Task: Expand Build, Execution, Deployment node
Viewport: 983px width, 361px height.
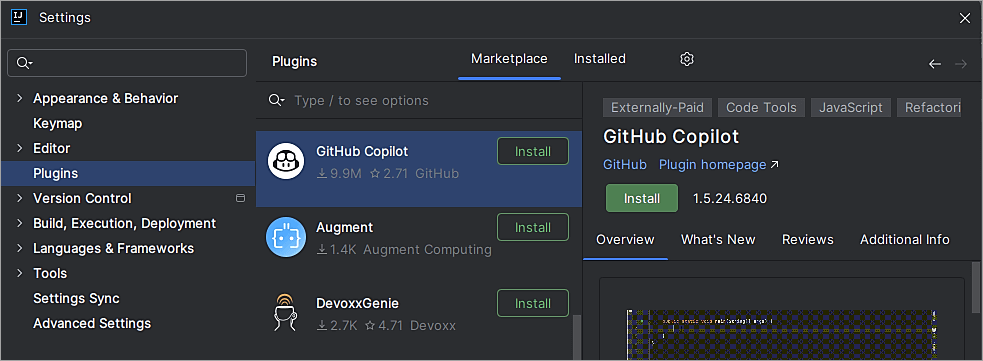Action: point(19,223)
